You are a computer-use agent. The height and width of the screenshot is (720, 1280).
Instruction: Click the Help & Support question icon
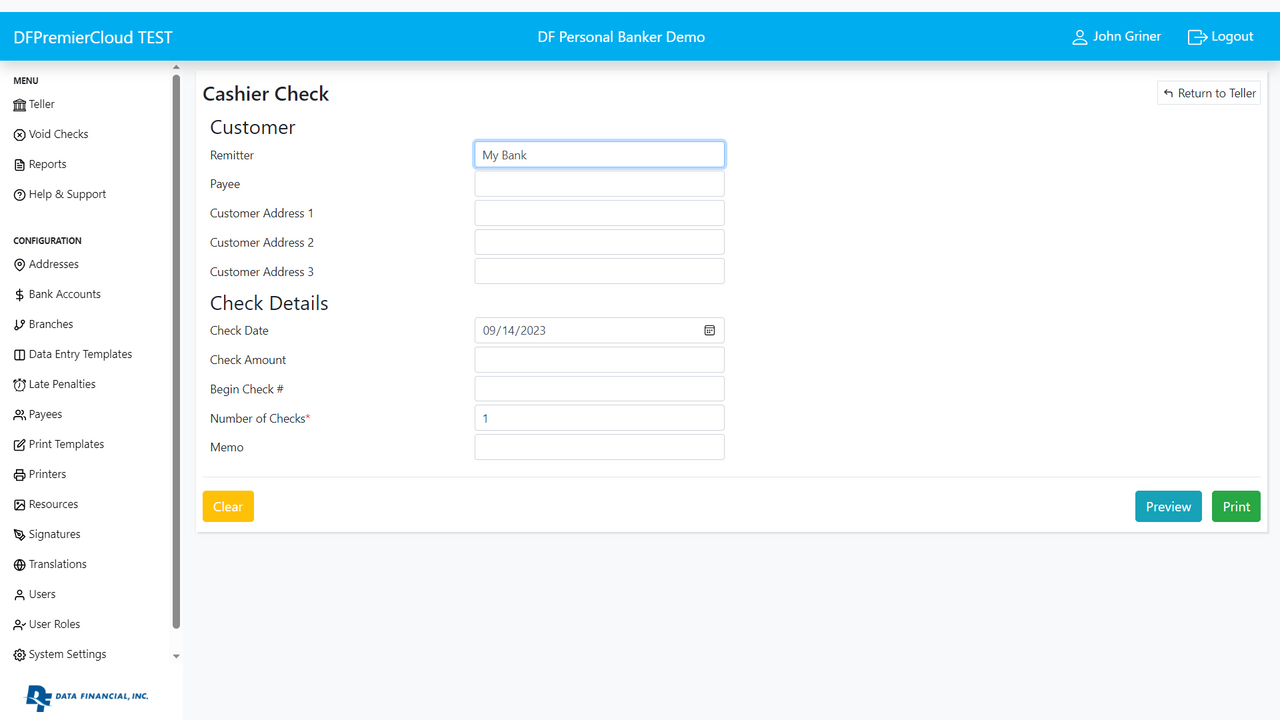point(19,195)
